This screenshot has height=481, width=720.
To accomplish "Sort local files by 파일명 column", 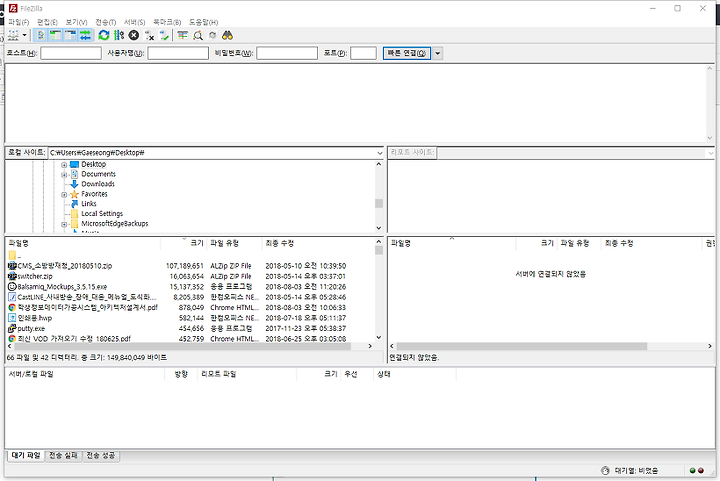I will [x=83, y=243].
